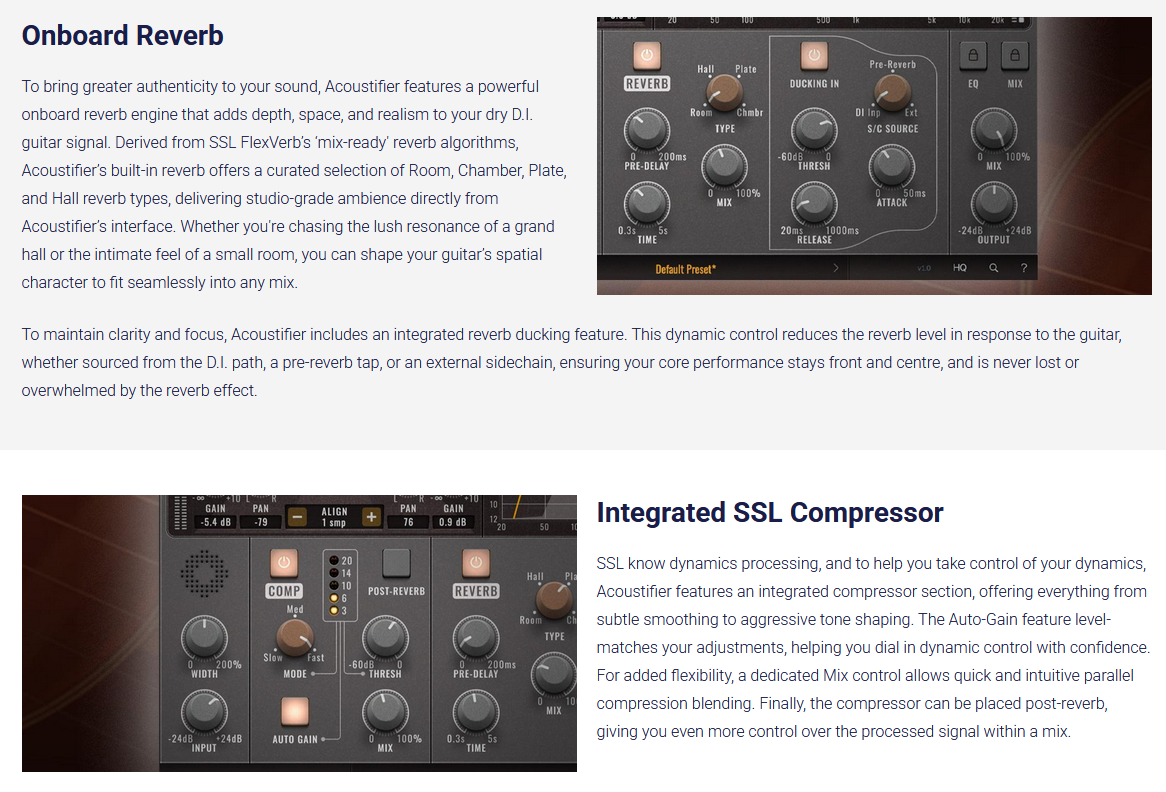The width and height of the screenshot is (1166, 792).
Task: Click the PAN -79 value field
Action: pos(261,522)
